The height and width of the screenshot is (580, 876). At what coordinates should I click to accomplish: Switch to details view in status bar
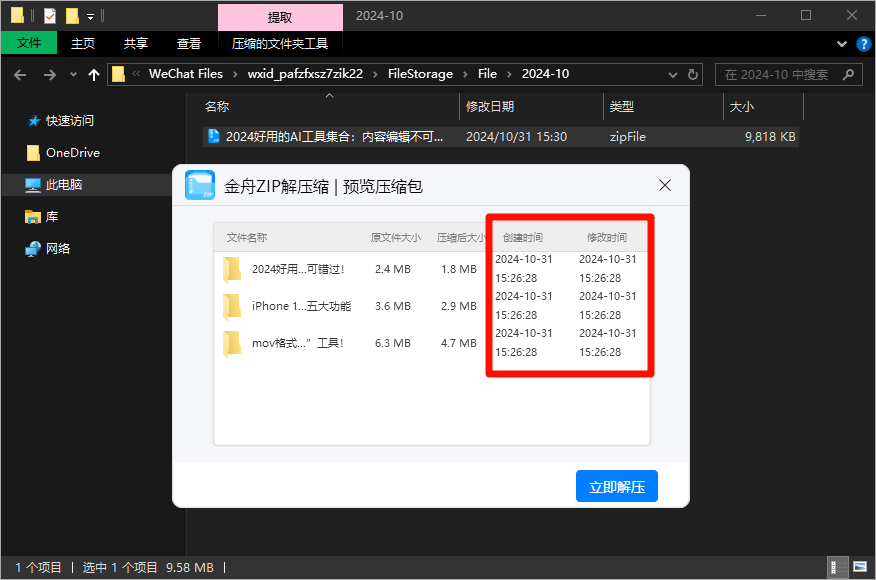[x=837, y=567]
